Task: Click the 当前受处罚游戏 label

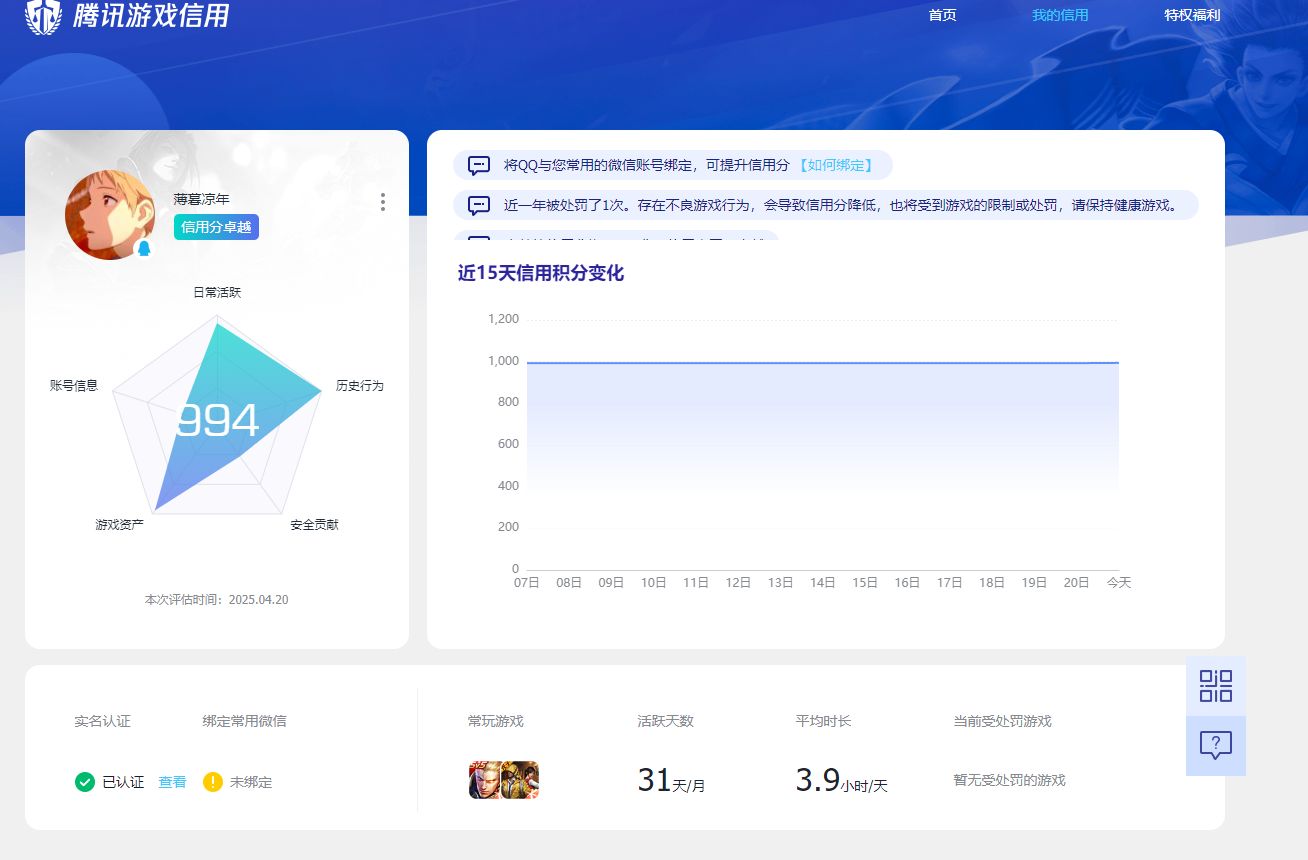Action: [1003, 721]
